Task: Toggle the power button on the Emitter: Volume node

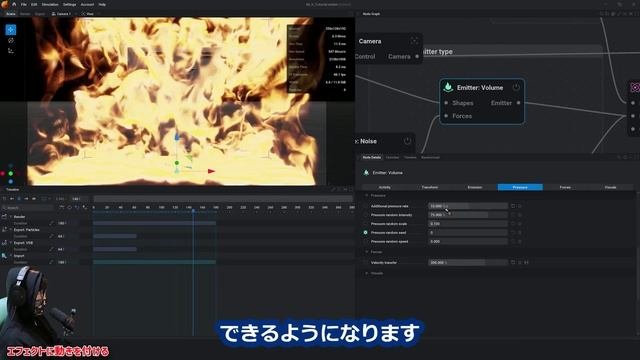Action: [x=516, y=87]
